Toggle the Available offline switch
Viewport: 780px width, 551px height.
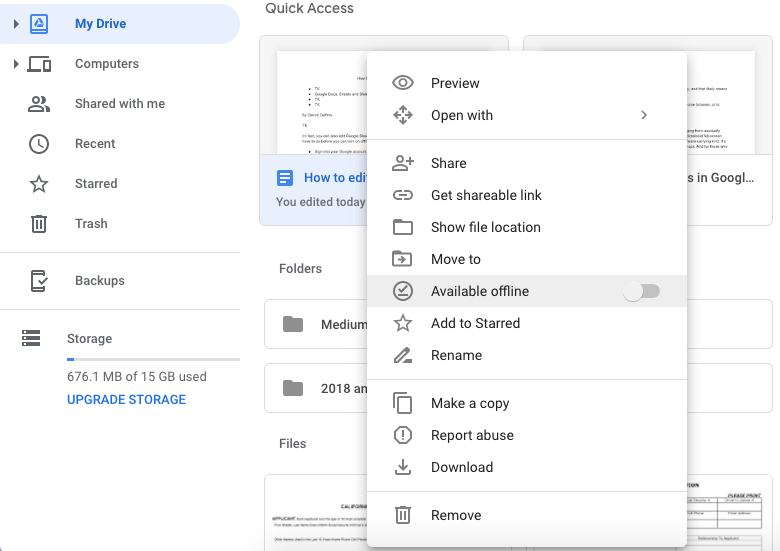click(x=641, y=291)
